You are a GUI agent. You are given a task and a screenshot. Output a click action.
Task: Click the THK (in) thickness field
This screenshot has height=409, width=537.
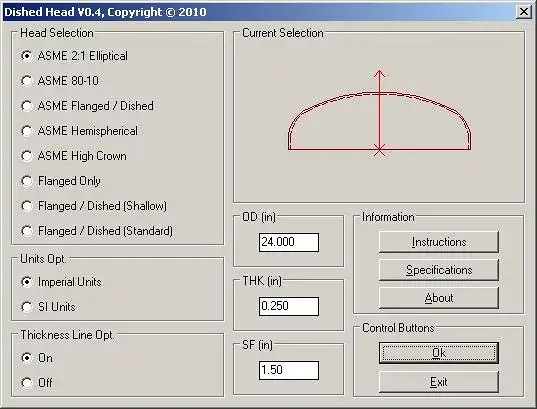[289, 306]
